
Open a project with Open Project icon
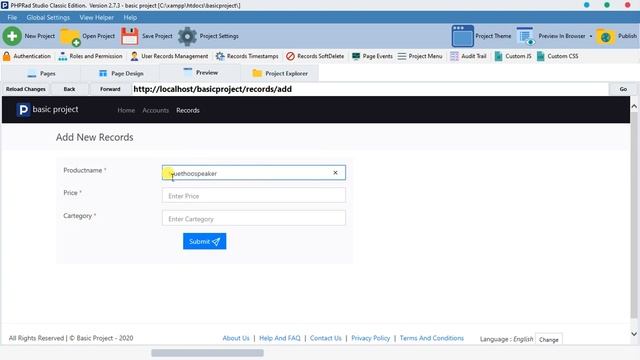click(x=70, y=36)
